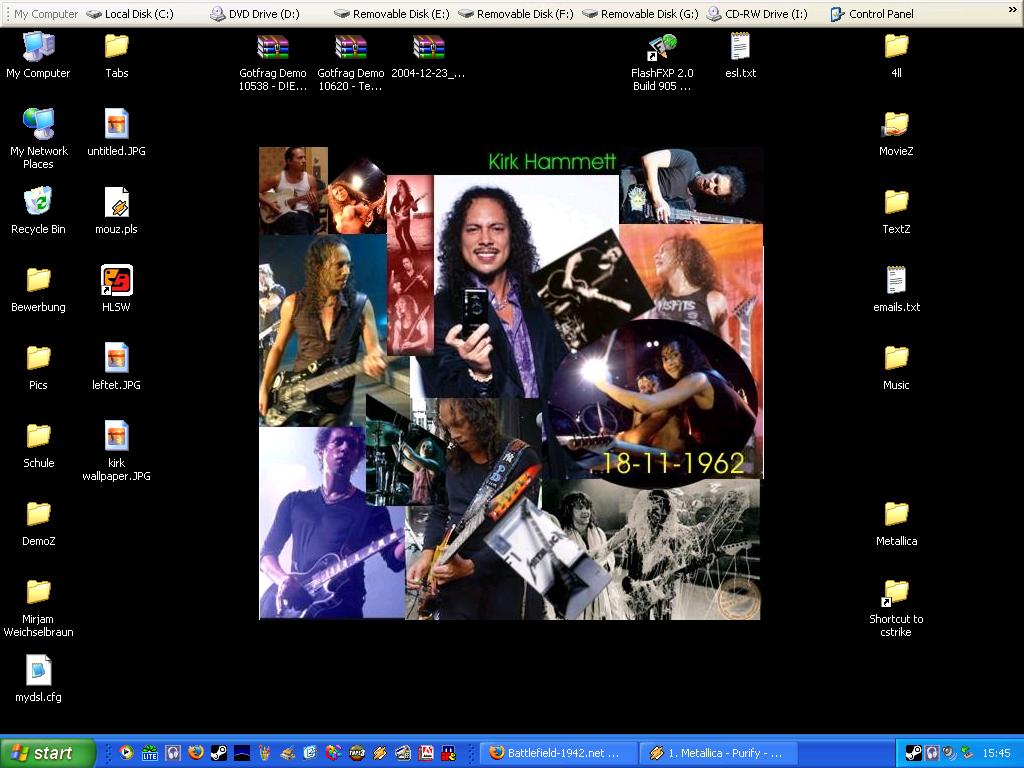The width and height of the screenshot is (1024, 768).
Task: Open volume control from tray speaker icon
Action: click(949, 753)
